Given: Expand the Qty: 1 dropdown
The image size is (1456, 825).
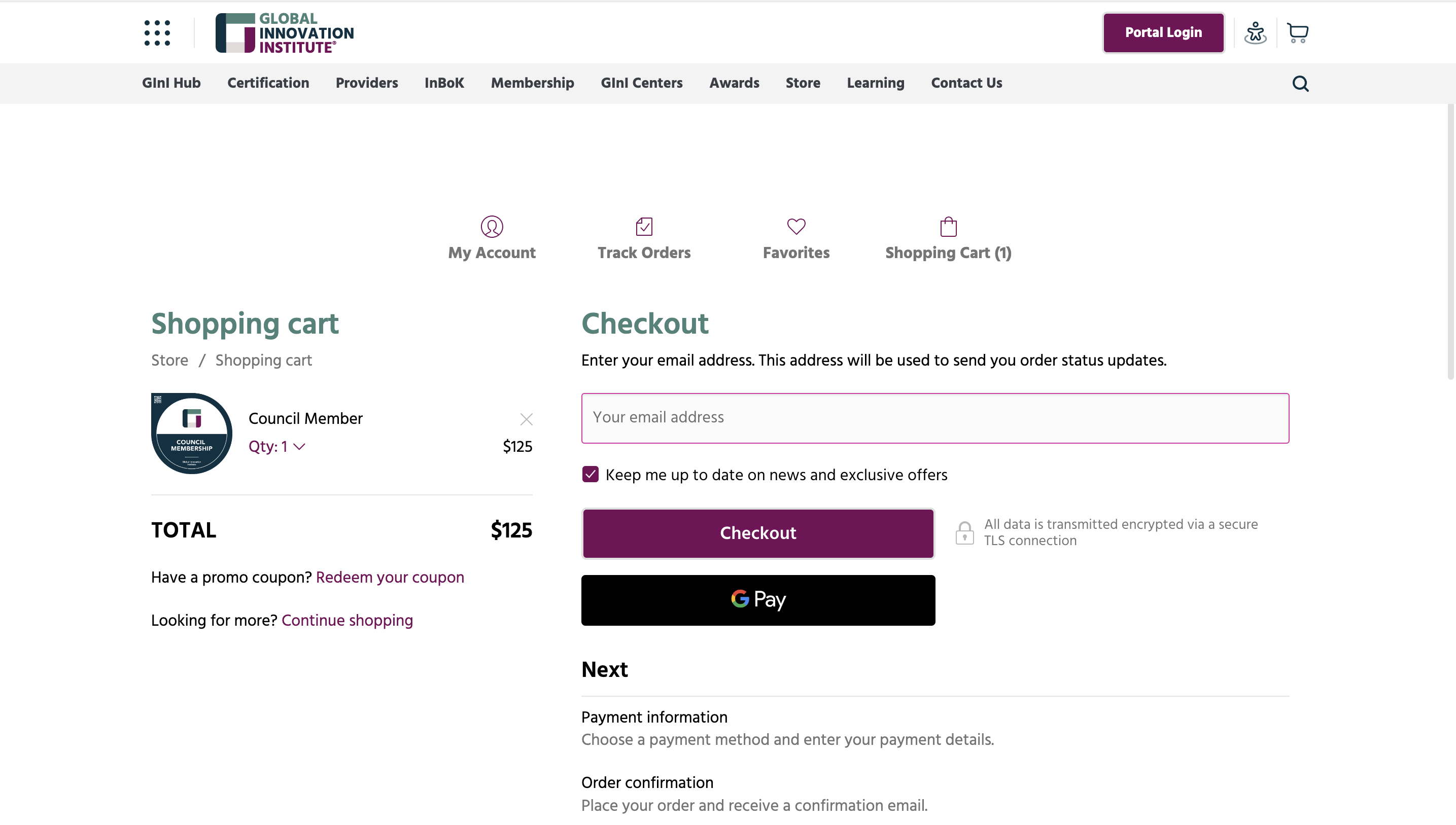Looking at the screenshot, I should tap(276, 447).
